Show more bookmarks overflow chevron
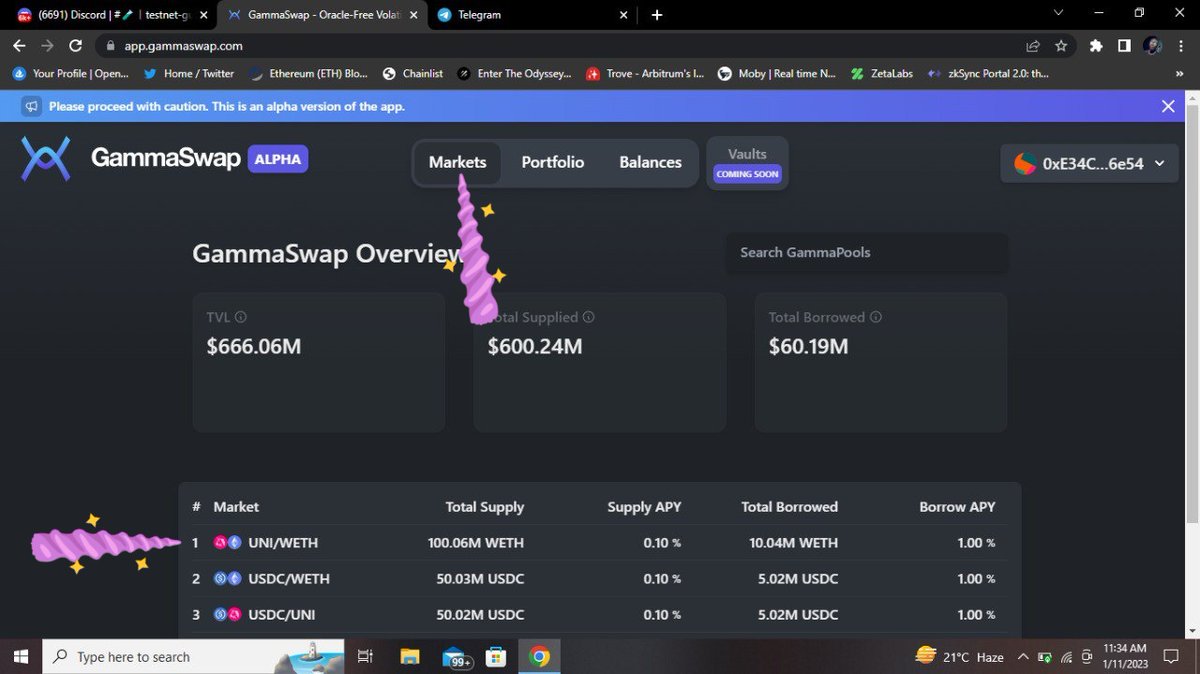Screen dimensions: 1200x674 pyautogui.click(x=1181, y=73)
